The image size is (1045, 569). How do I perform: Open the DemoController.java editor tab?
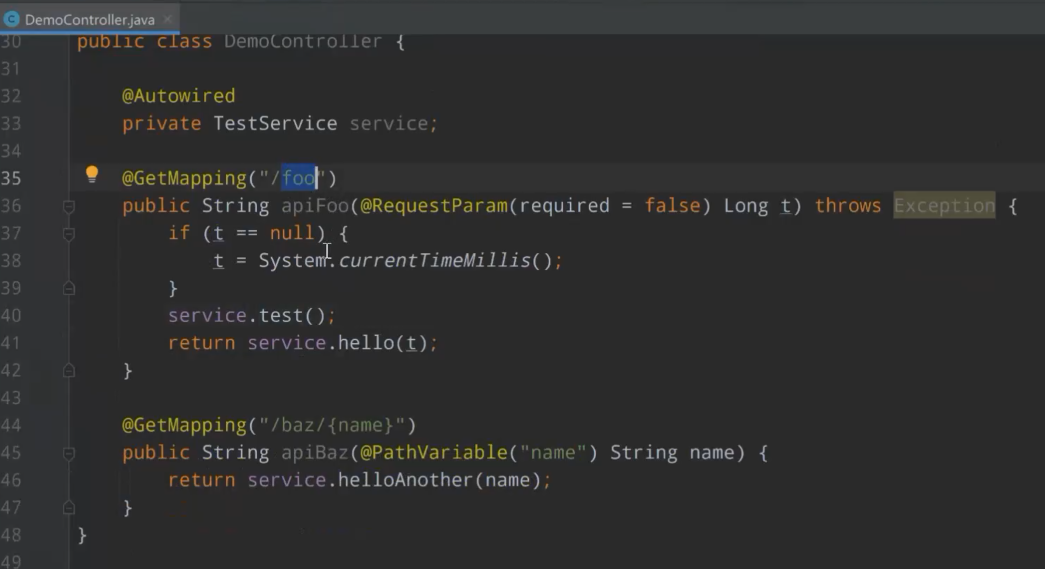point(89,19)
